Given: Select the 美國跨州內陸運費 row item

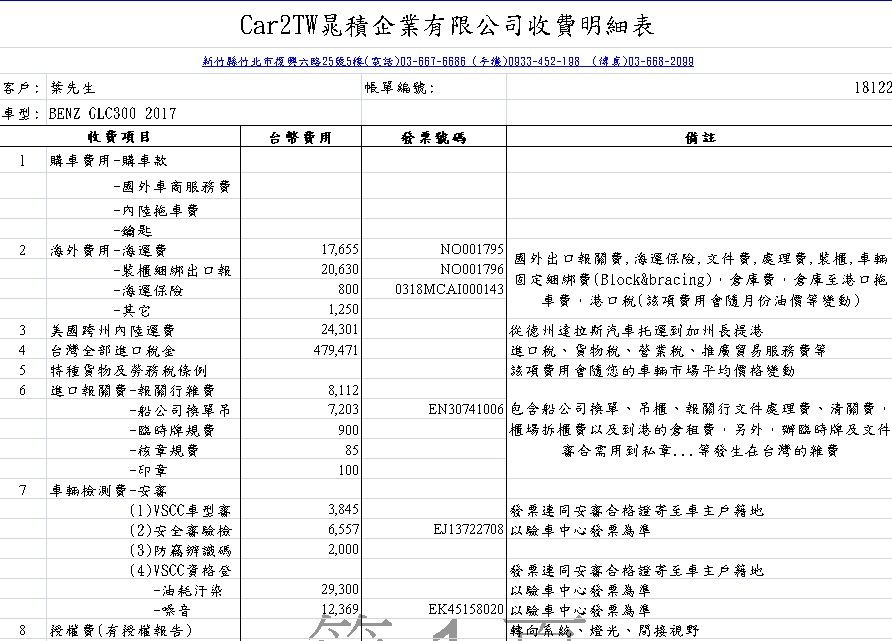Looking at the screenshot, I should coord(112,329).
